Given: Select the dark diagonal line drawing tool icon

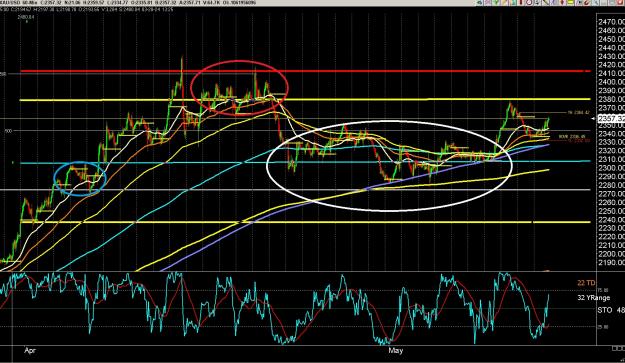Looking at the screenshot, I should [x=545, y=2].
